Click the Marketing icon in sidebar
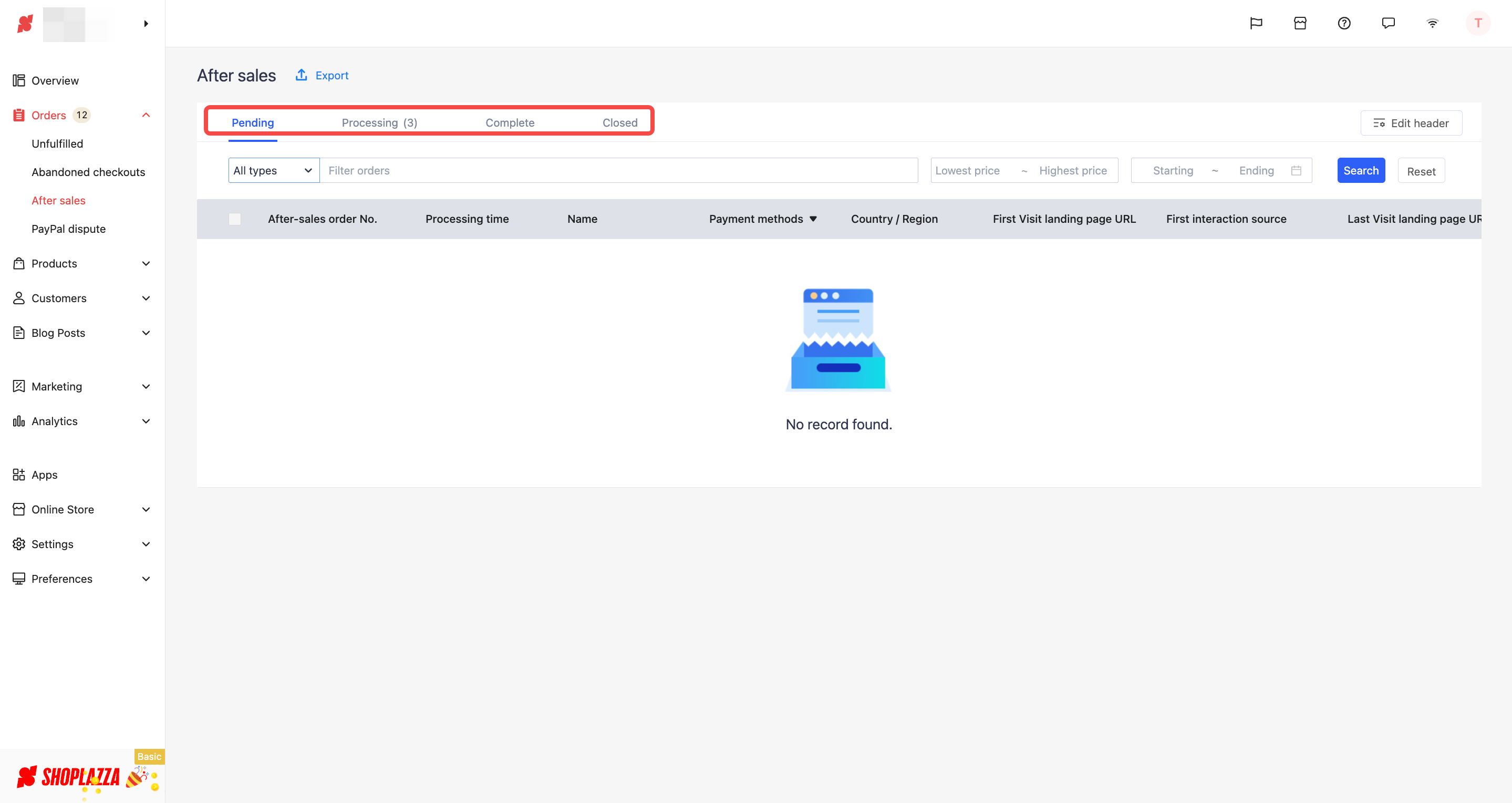This screenshot has height=803, width=1512. click(x=19, y=386)
